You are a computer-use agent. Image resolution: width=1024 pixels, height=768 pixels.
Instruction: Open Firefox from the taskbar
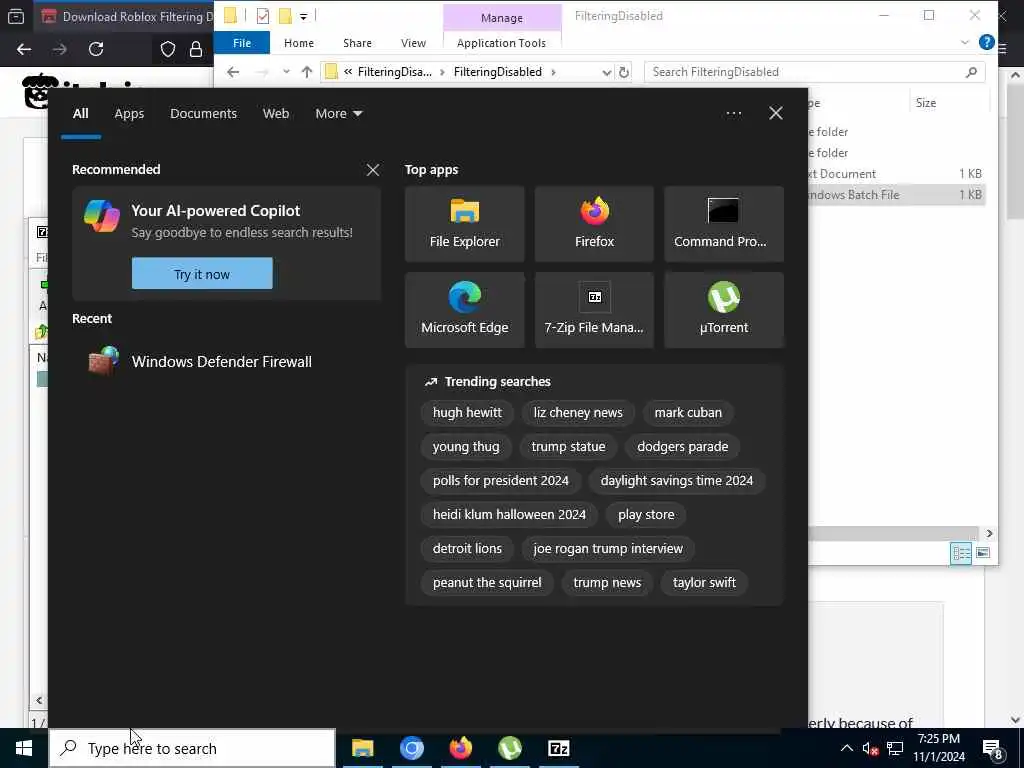coord(460,748)
